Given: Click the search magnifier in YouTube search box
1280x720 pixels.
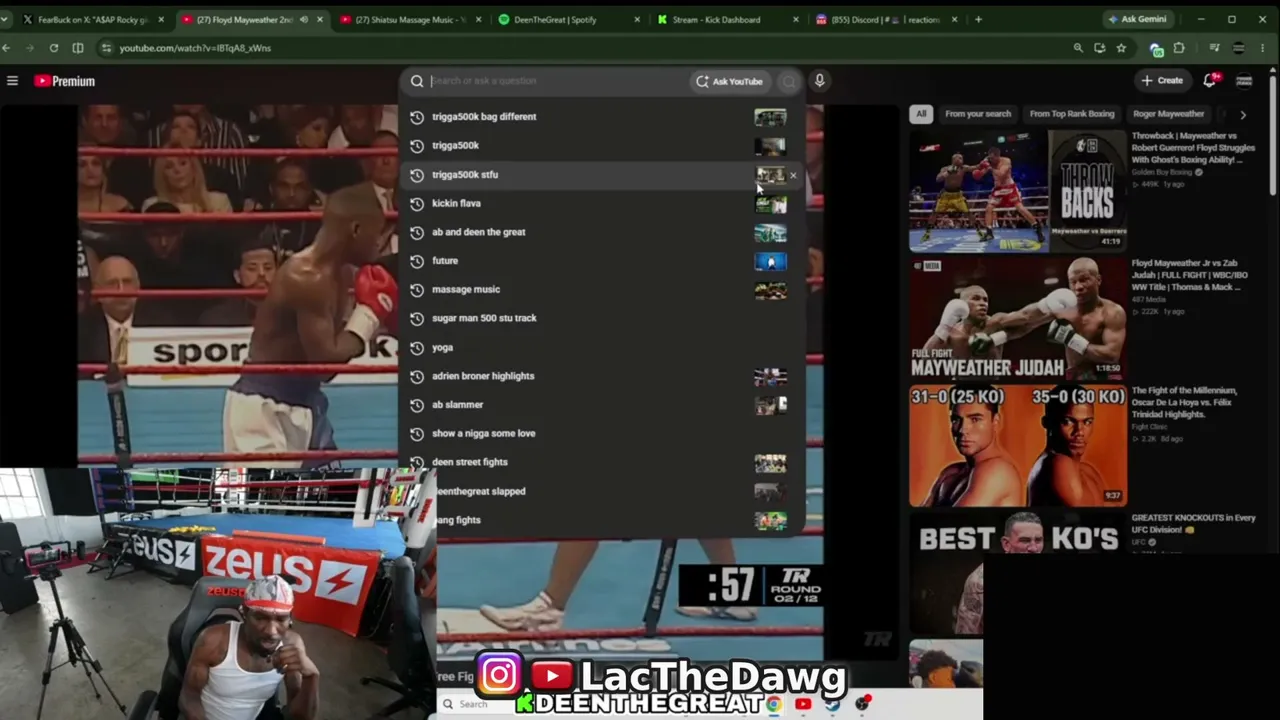Looking at the screenshot, I should [x=417, y=81].
